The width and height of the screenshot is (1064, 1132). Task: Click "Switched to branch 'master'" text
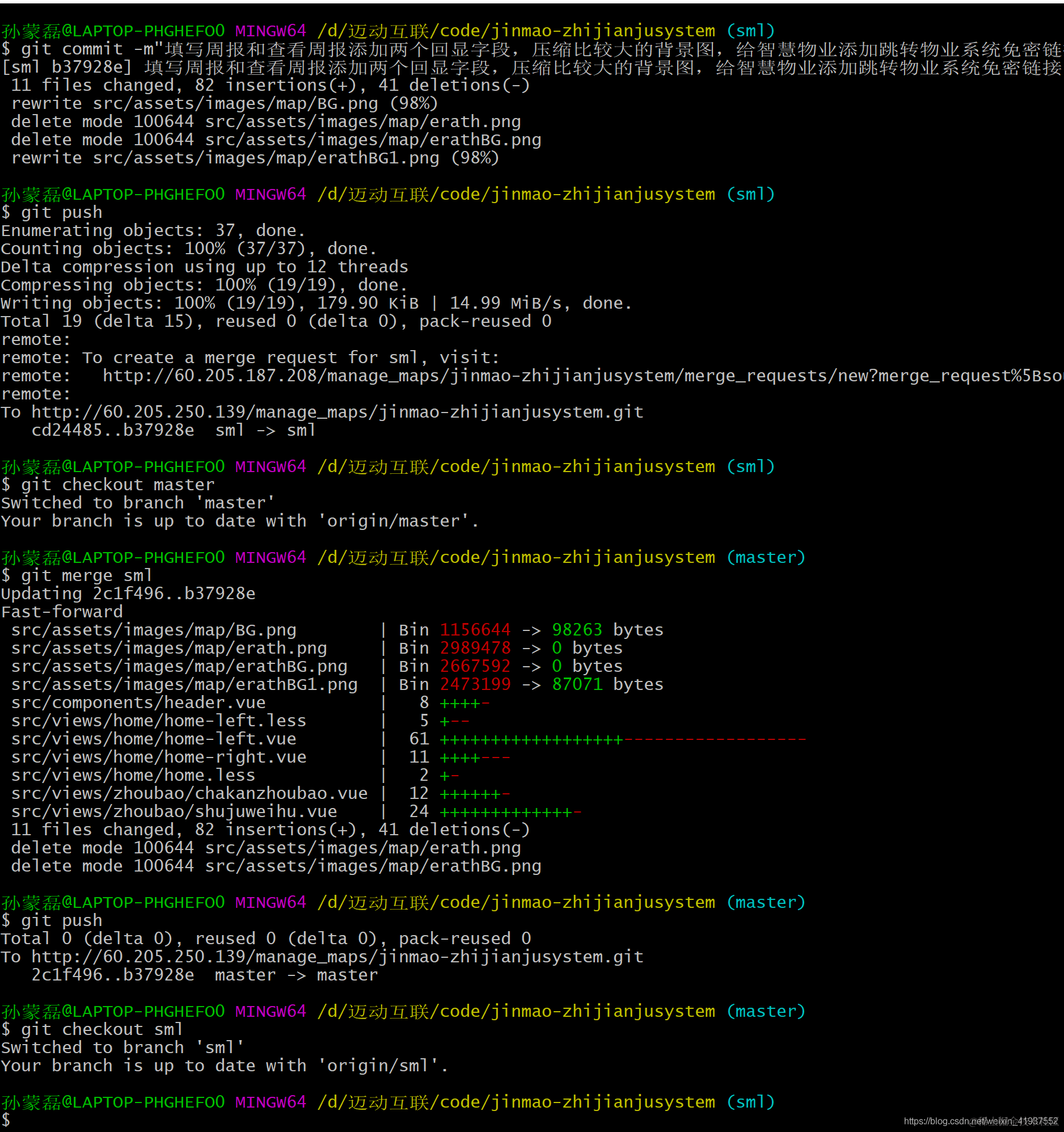[x=138, y=503]
